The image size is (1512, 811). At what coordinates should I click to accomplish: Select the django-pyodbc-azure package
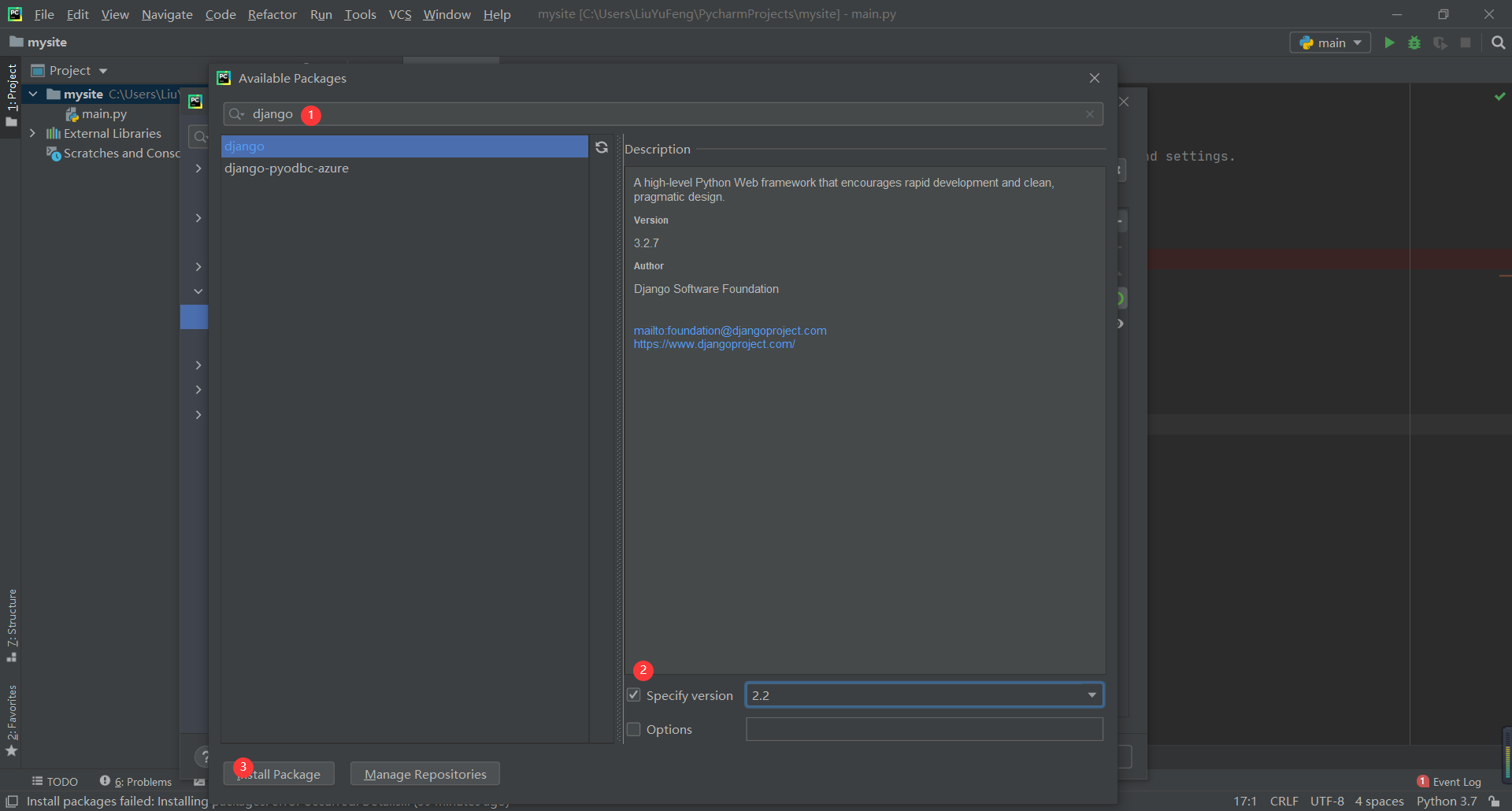405,168
